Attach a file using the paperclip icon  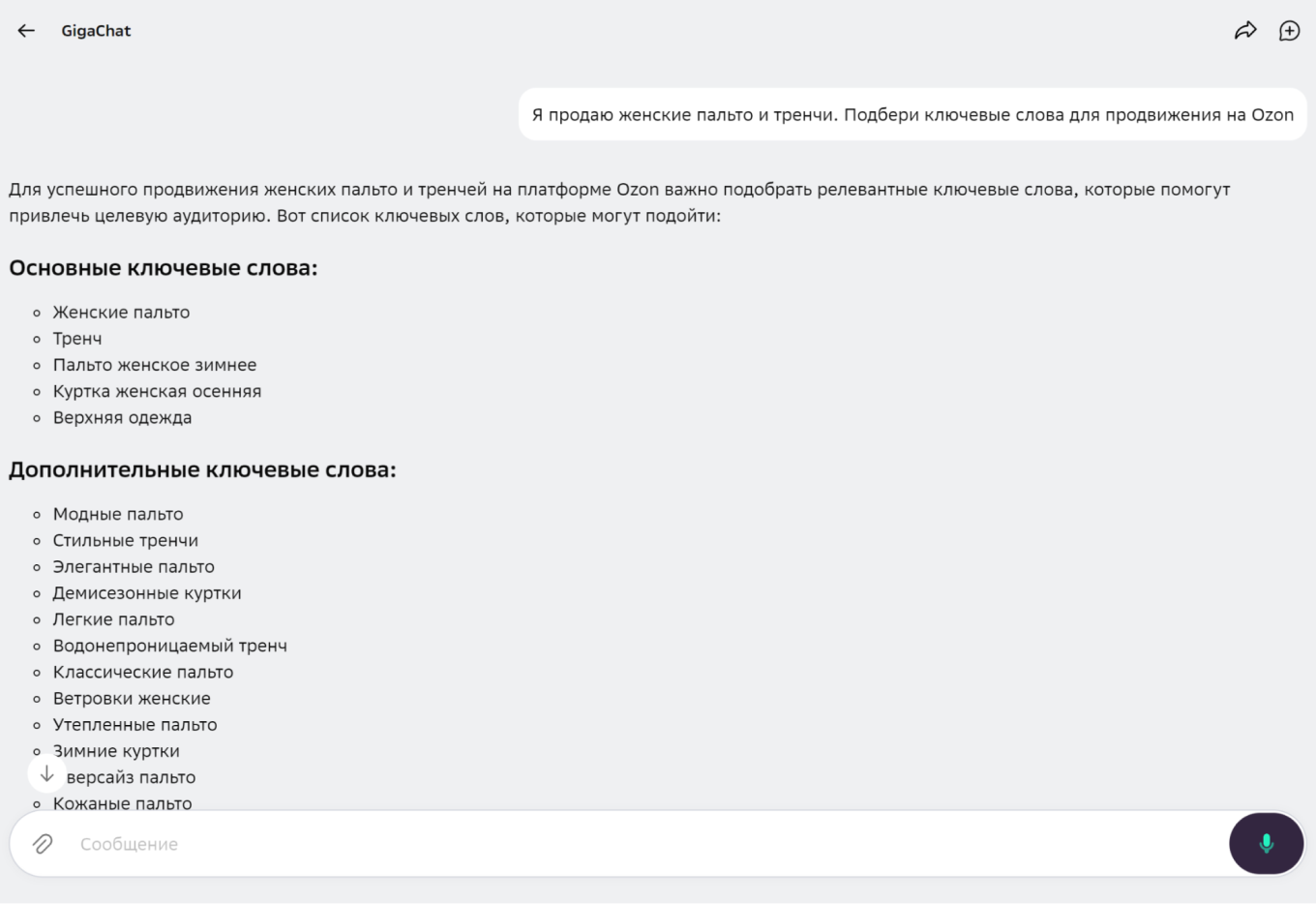tap(43, 844)
